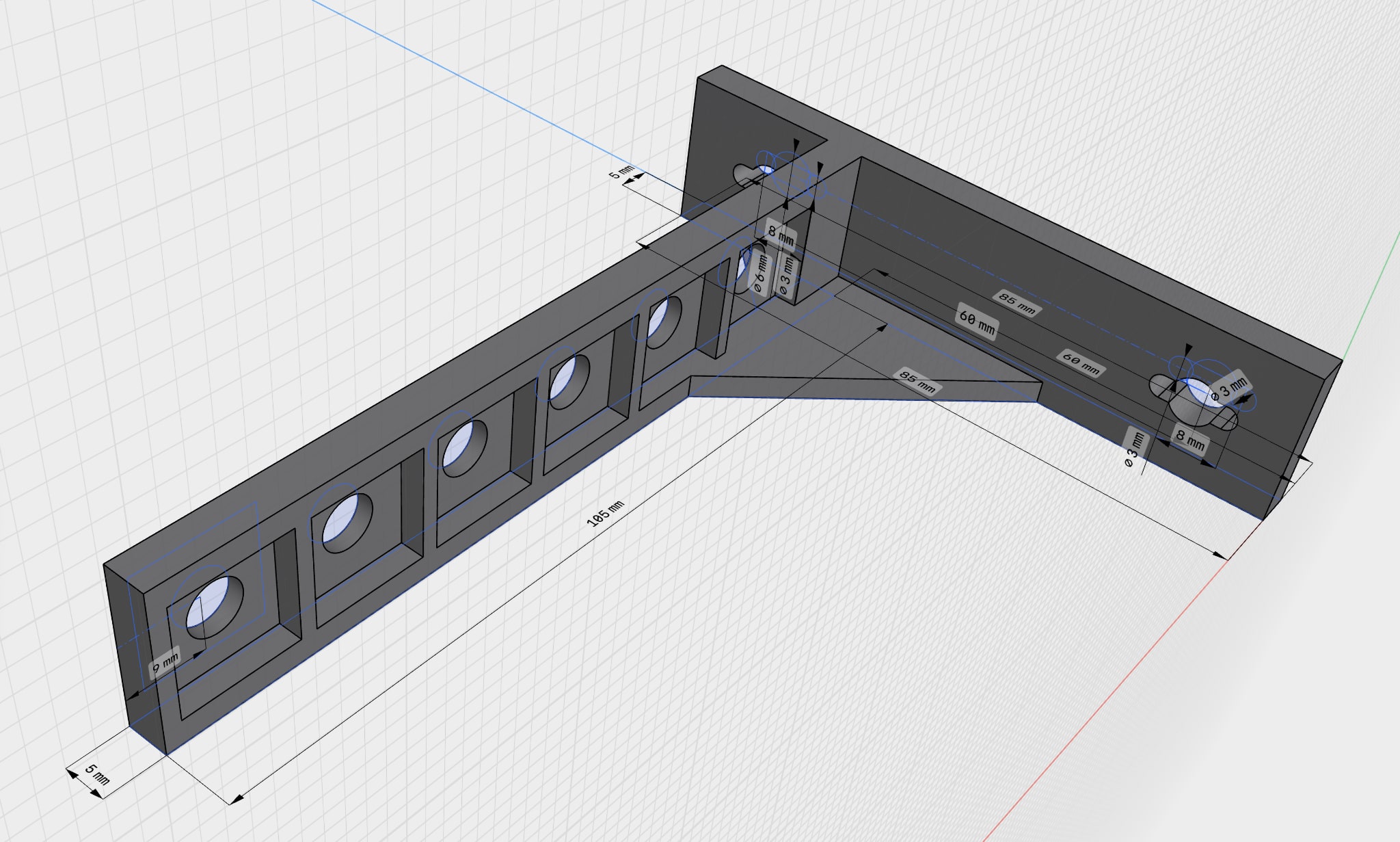Select the ø 3 mm label overlapping the right keyhole
Image resolution: width=1400 pixels, height=842 pixels.
pos(1228,389)
